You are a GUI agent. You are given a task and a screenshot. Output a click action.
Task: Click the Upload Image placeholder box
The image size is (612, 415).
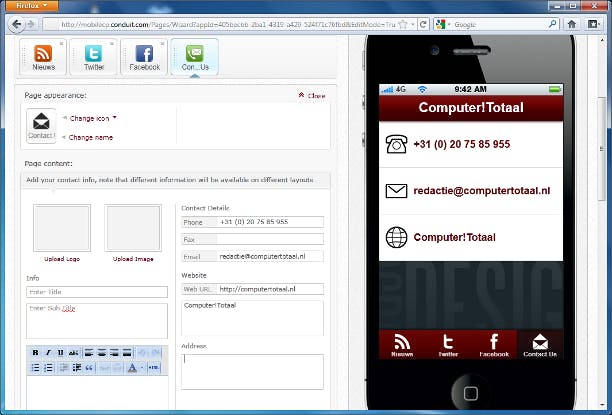133,228
